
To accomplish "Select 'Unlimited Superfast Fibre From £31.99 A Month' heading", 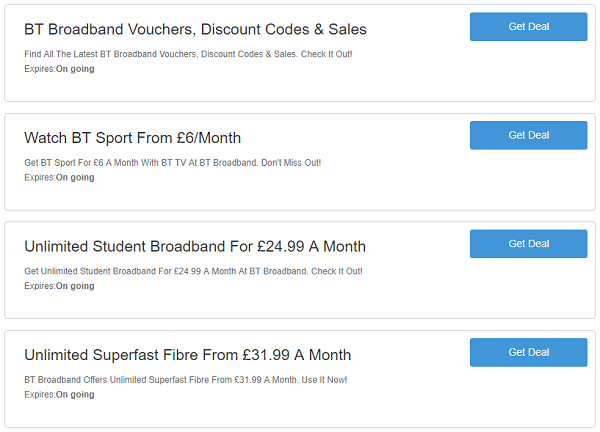I will (x=188, y=355).
